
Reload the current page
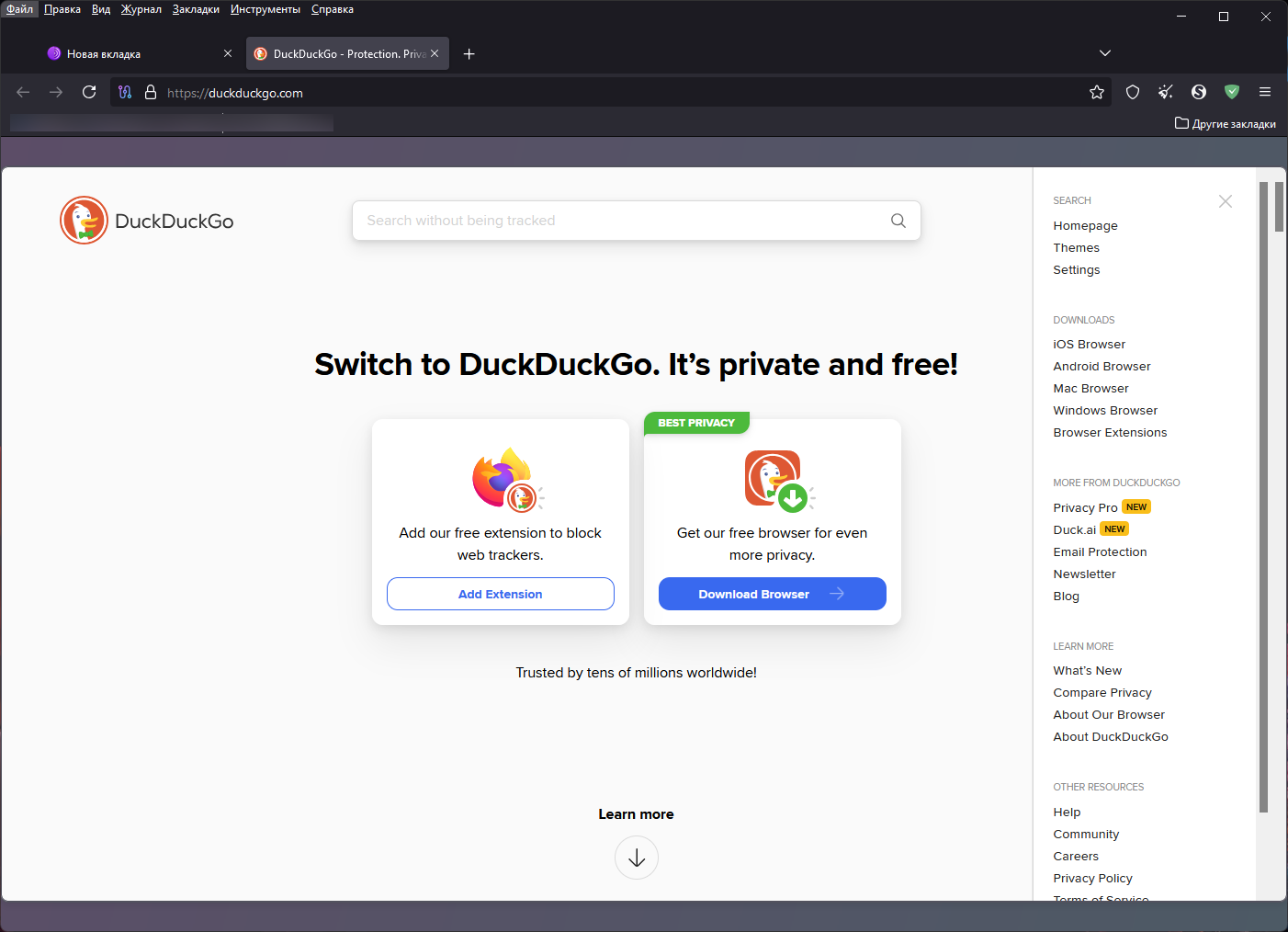(x=89, y=92)
